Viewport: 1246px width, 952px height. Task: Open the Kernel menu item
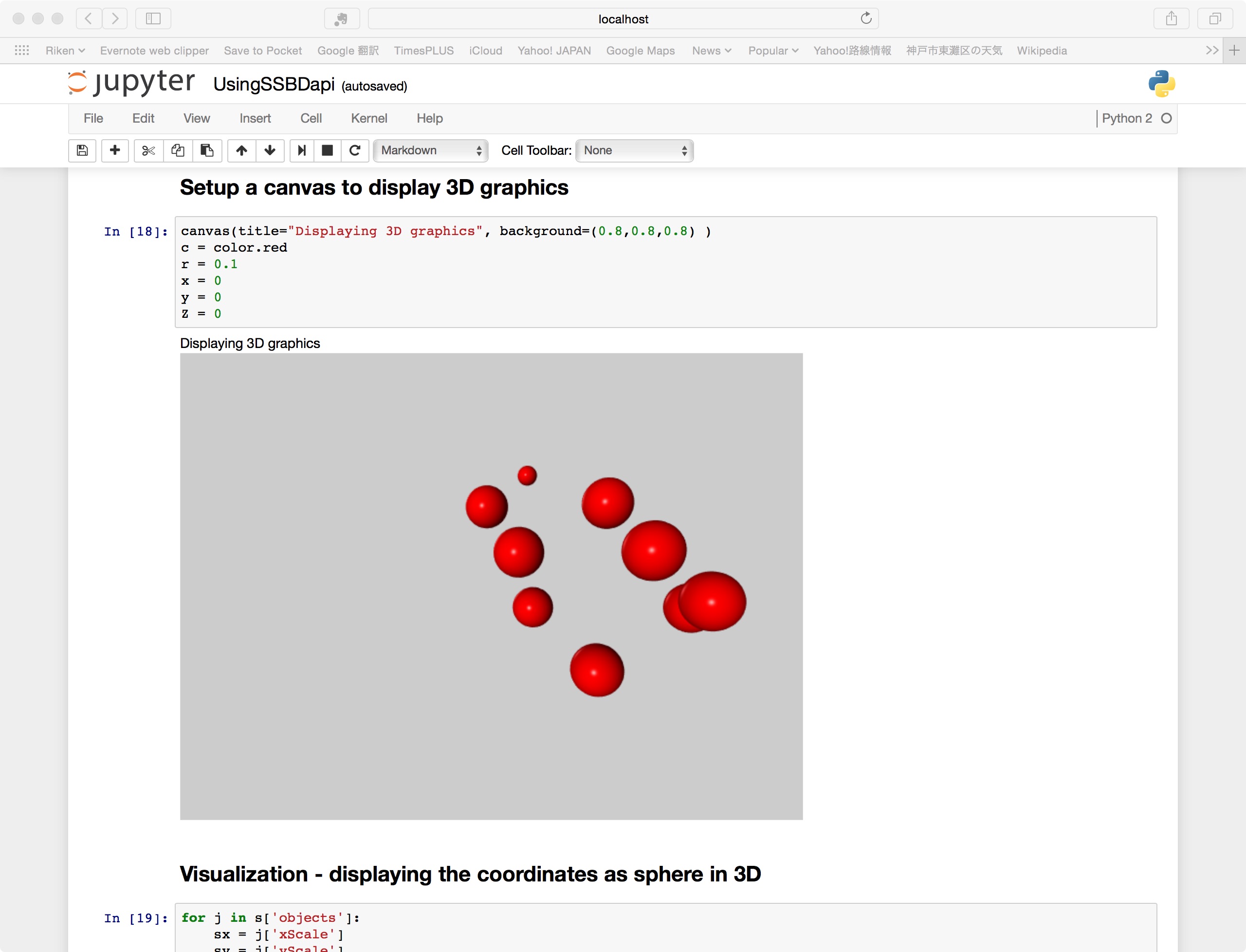click(x=368, y=118)
